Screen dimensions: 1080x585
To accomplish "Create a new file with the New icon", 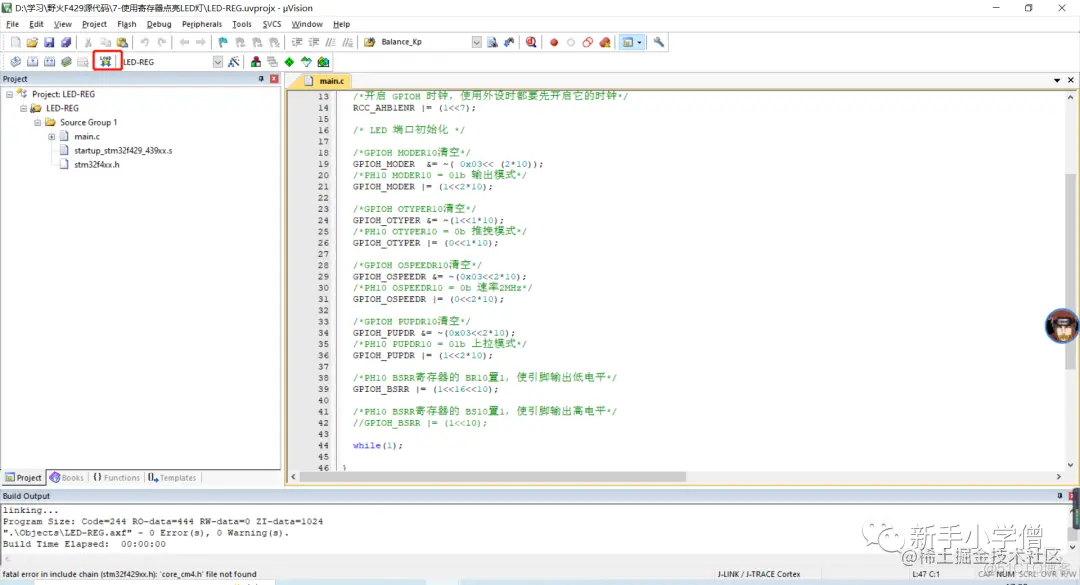I will click(15, 42).
